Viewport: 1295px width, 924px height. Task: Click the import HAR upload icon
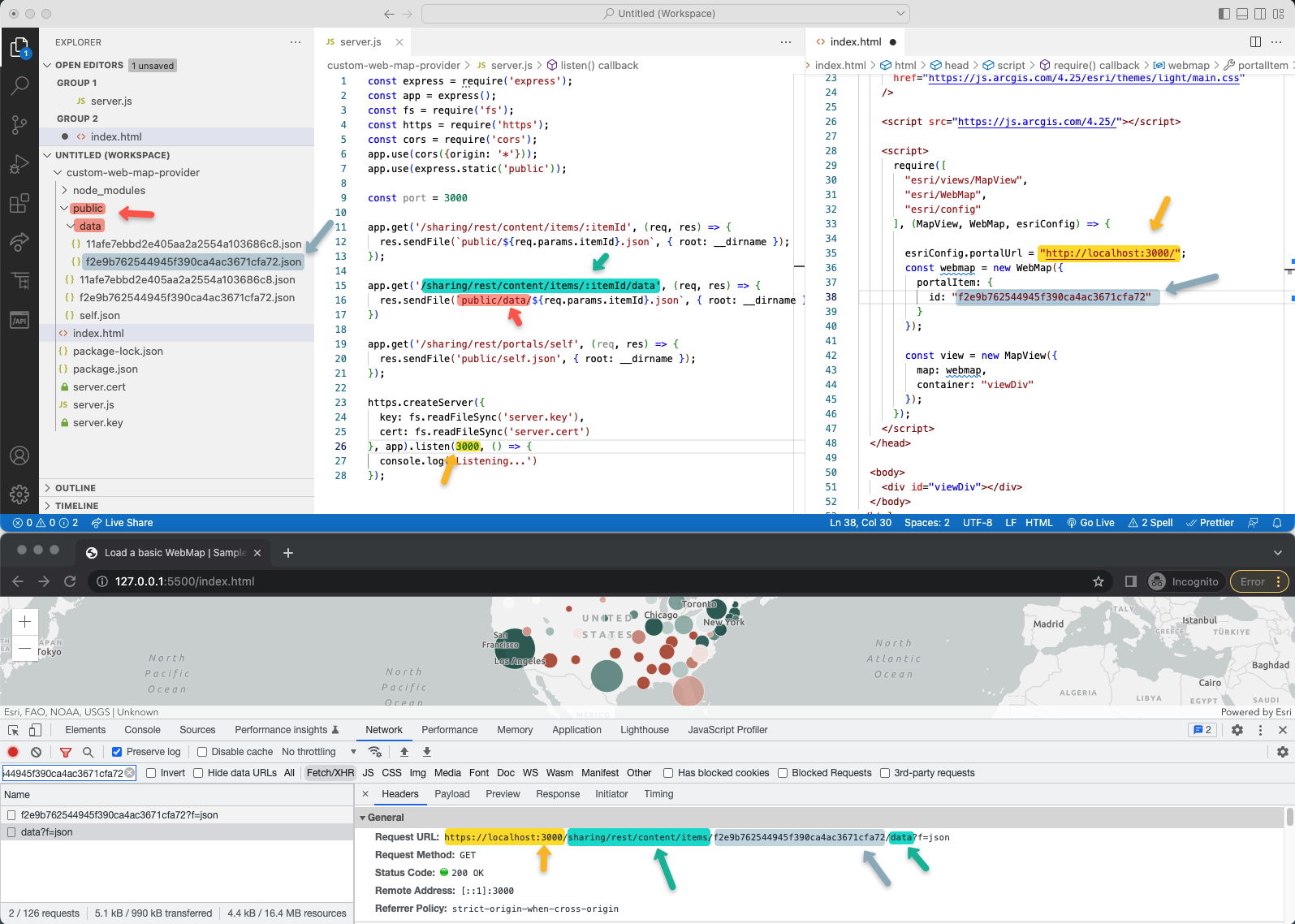tap(404, 752)
